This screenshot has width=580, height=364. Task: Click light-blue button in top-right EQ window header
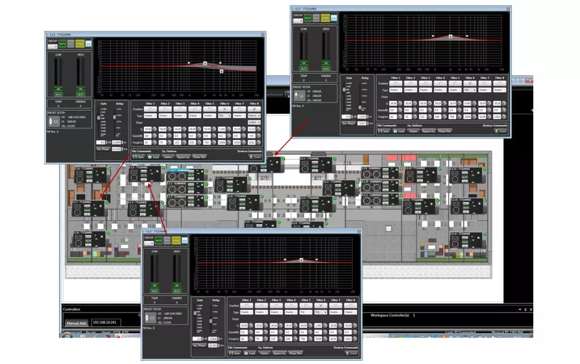(334, 18)
